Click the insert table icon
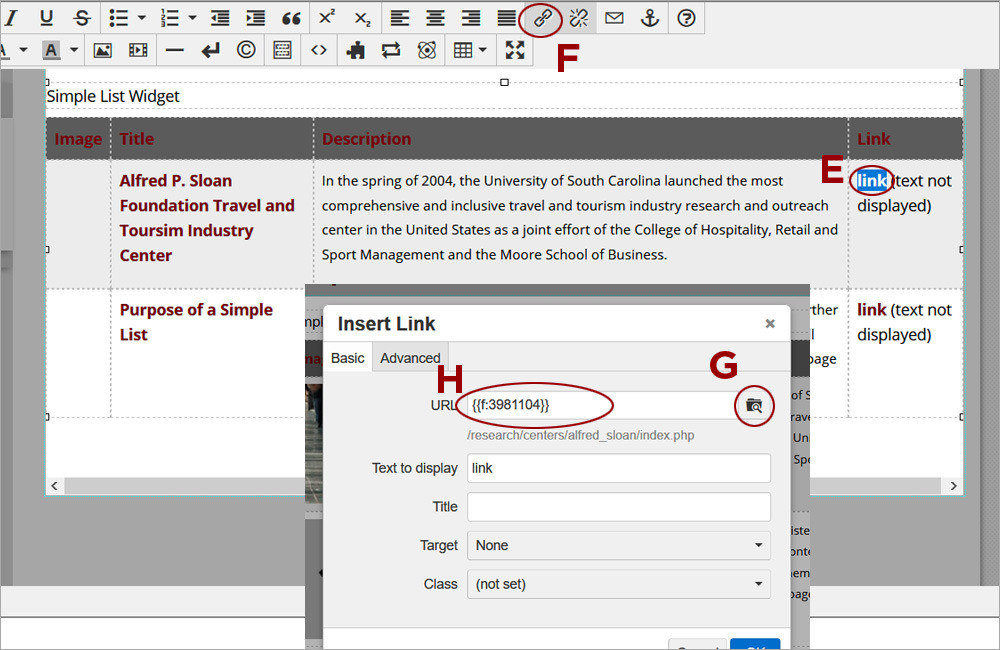Image resolution: width=1000 pixels, height=650 pixels. click(463, 50)
